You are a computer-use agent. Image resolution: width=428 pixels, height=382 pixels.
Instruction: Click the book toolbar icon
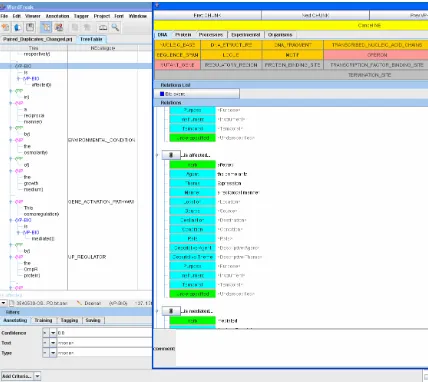(103, 28)
